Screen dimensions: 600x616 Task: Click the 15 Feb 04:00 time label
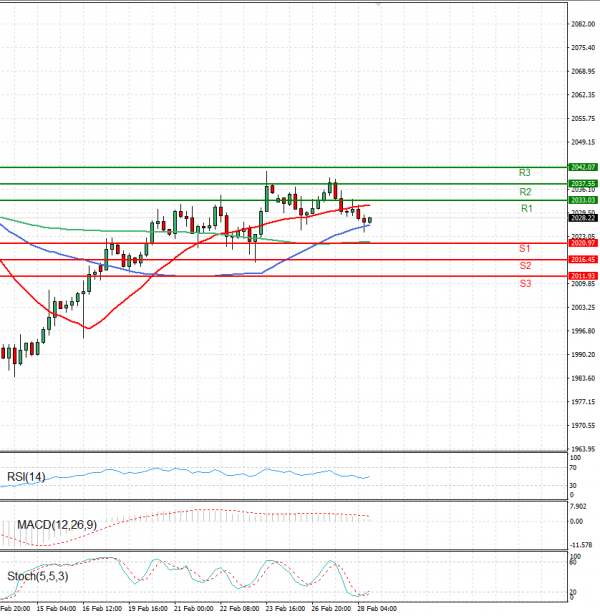click(56, 609)
